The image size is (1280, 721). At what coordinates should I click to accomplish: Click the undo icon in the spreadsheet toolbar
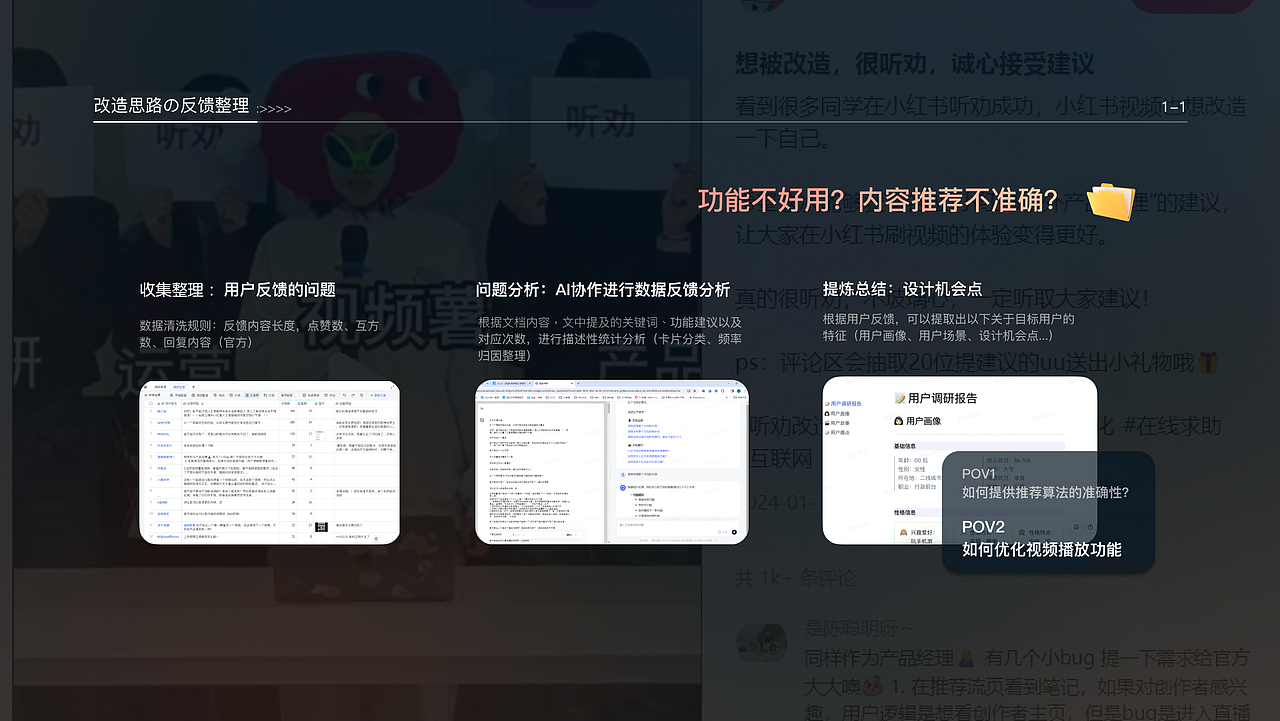pyautogui.click(x=344, y=395)
